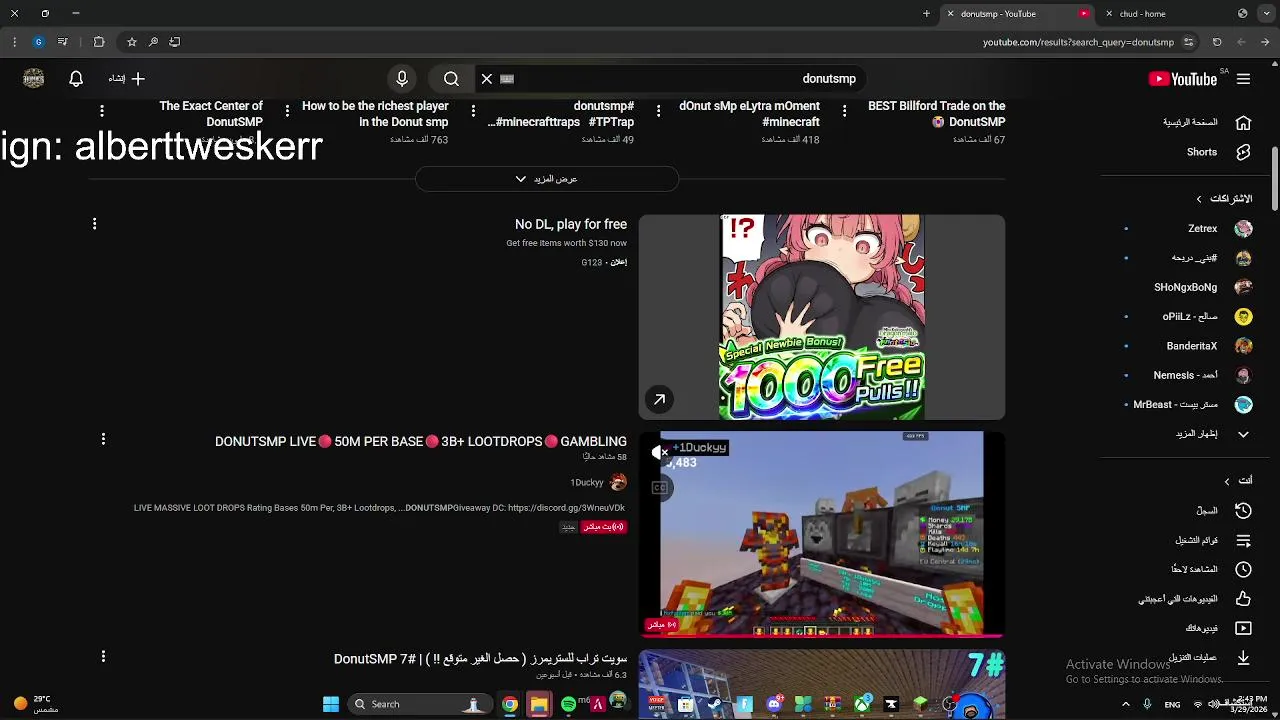Image resolution: width=1280 pixels, height=720 pixels.
Task: Open the notifications bell
Action: click(76, 79)
